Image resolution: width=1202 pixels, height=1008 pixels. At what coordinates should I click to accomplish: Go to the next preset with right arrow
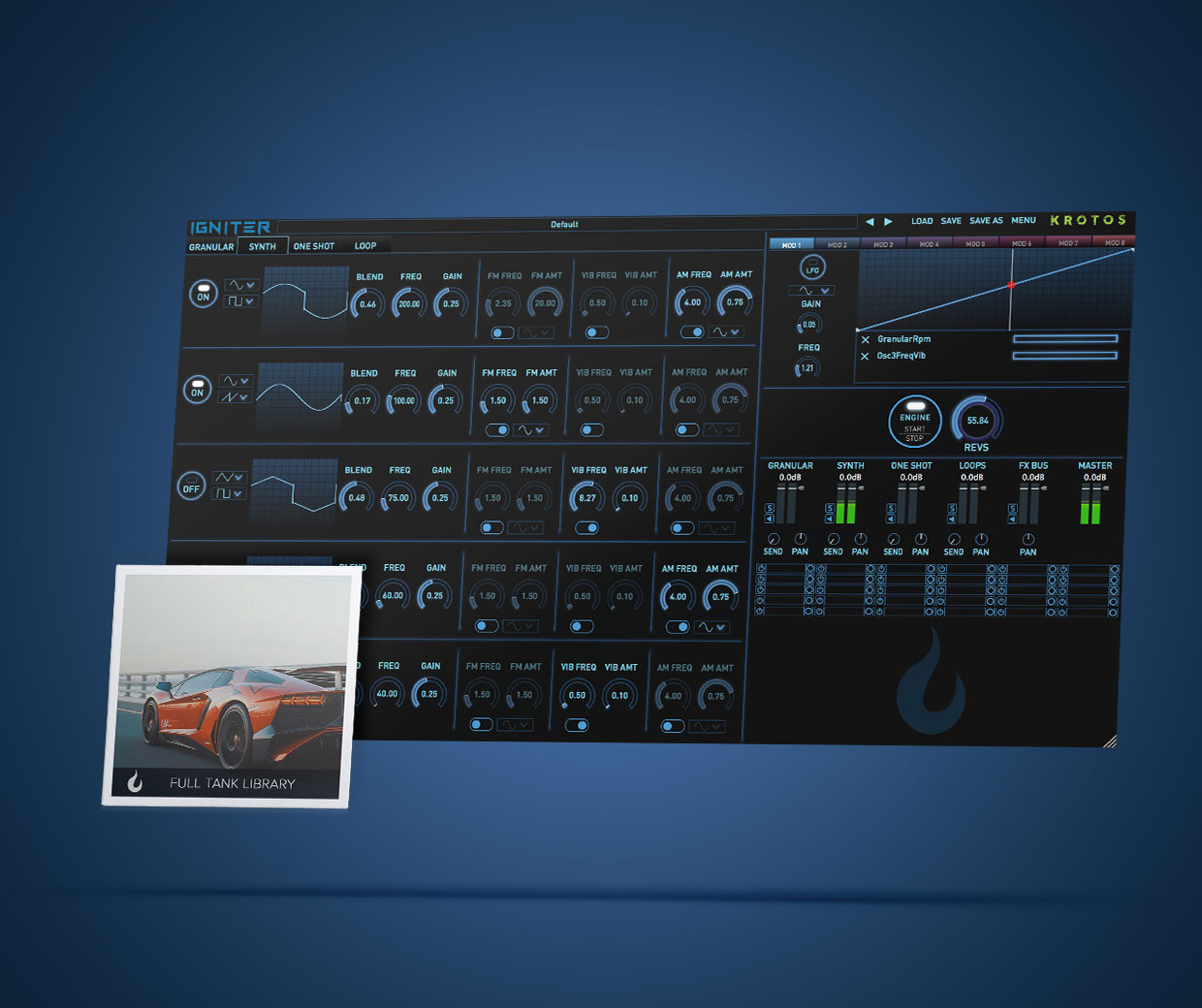(x=888, y=222)
